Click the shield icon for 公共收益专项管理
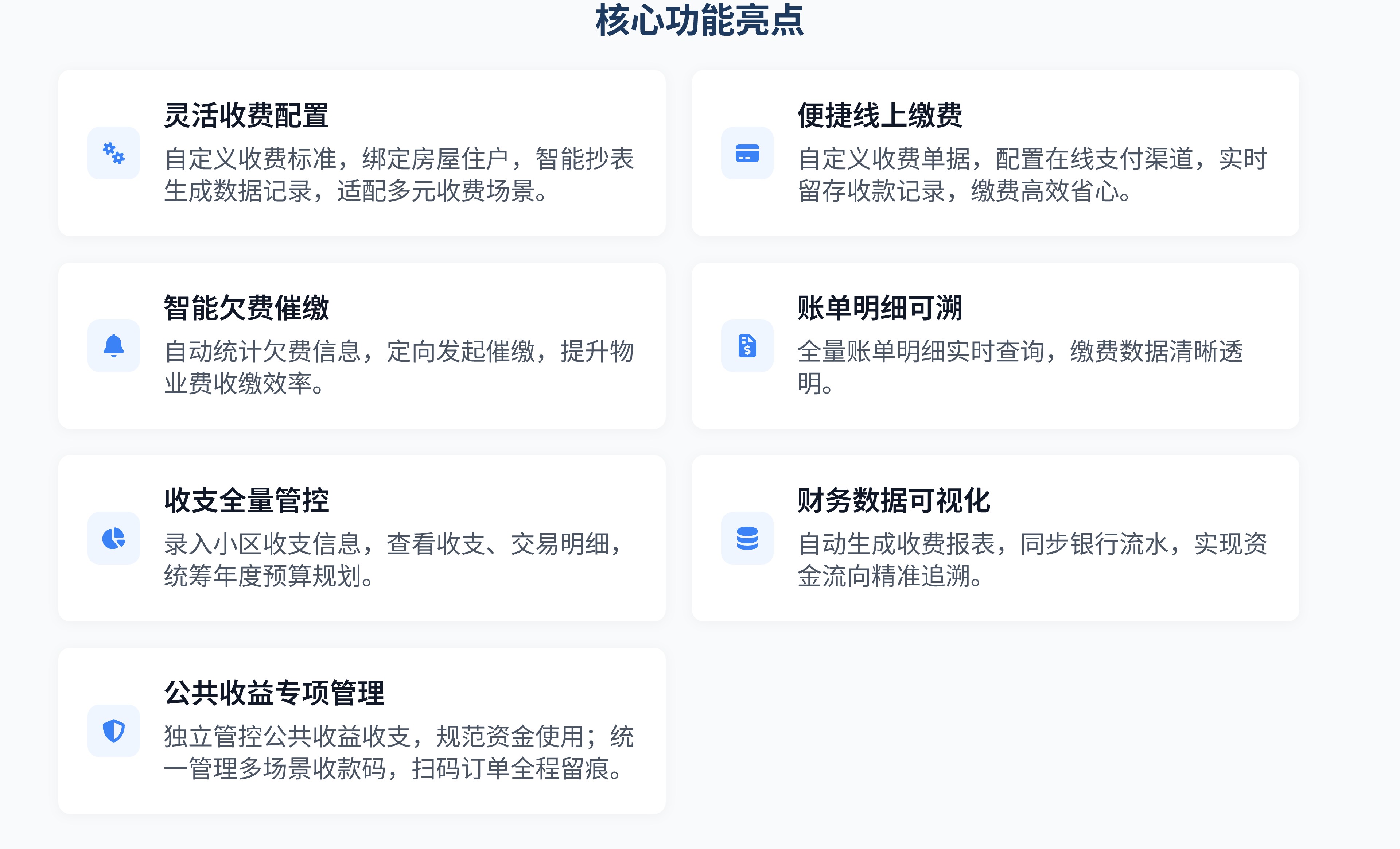This screenshot has width=1400, height=849. [x=114, y=731]
